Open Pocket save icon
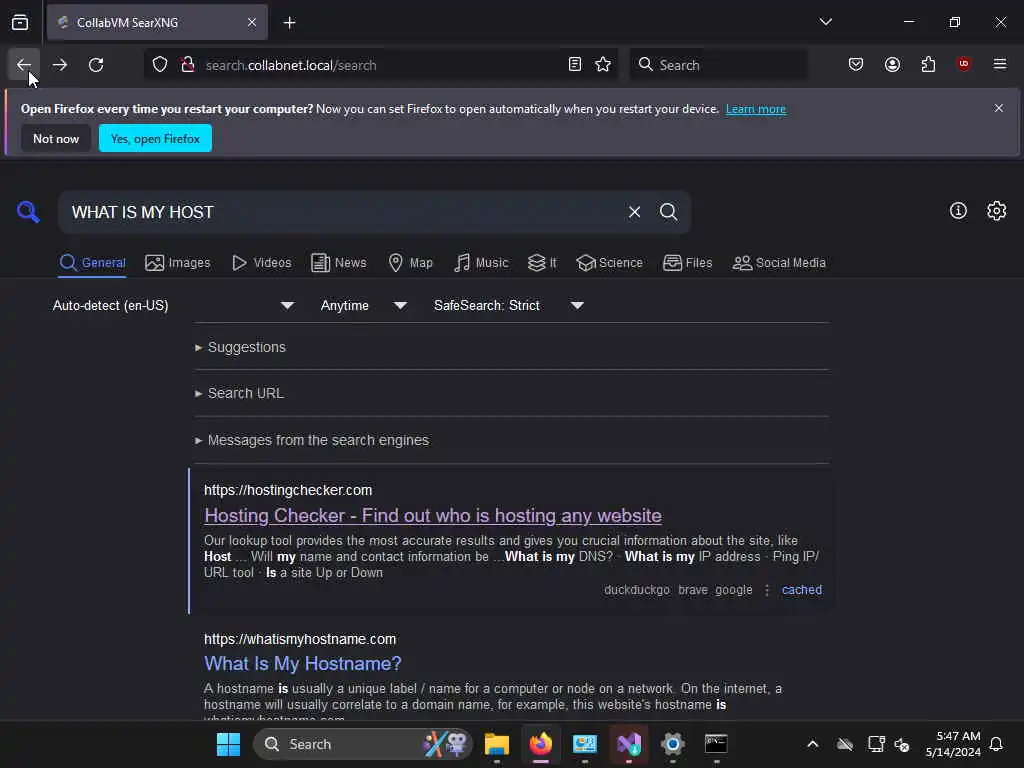 856,65
